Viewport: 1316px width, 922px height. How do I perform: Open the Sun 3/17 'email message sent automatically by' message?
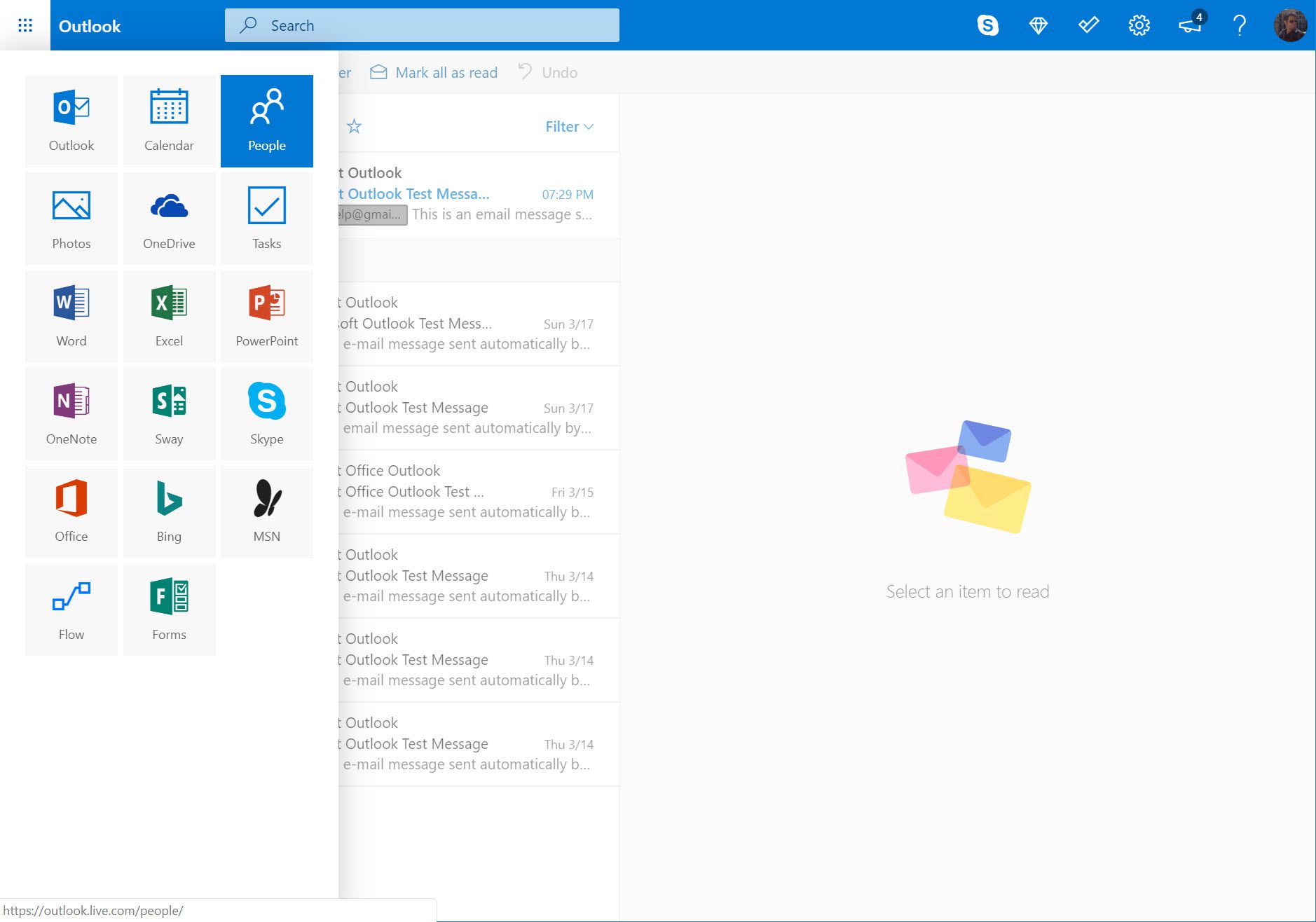pyautogui.click(x=479, y=408)
